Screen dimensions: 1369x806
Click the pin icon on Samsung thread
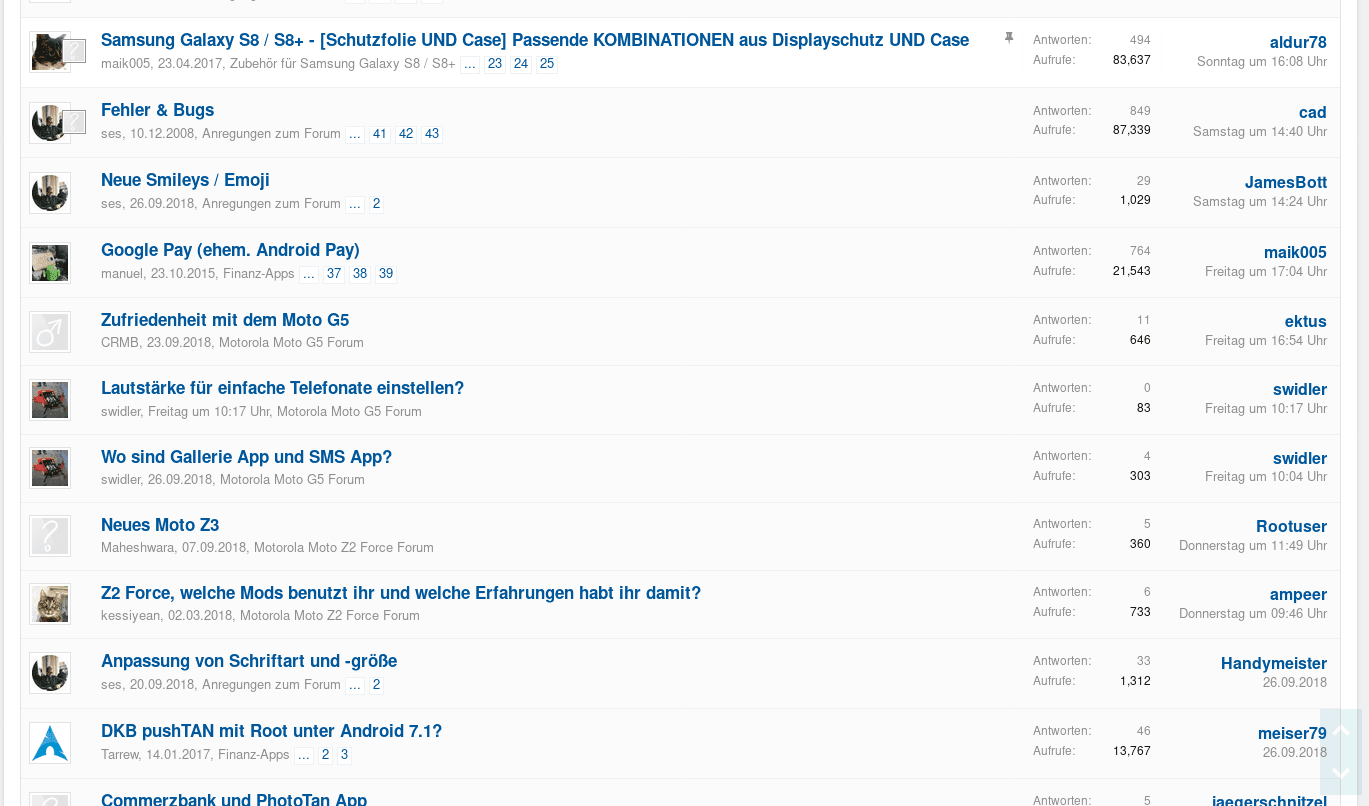1009,38
